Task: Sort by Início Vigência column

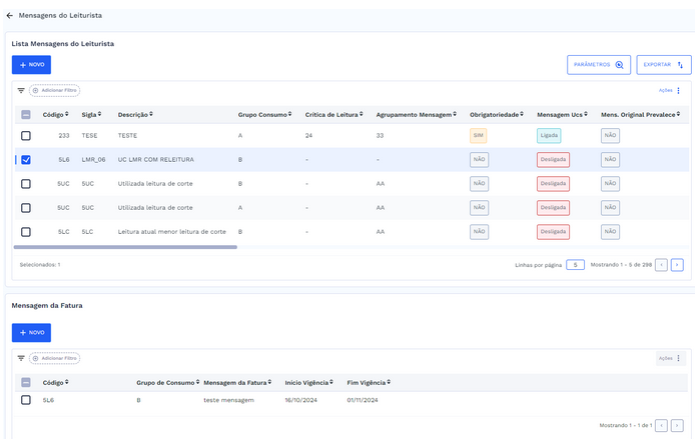Action: [308, 382]
